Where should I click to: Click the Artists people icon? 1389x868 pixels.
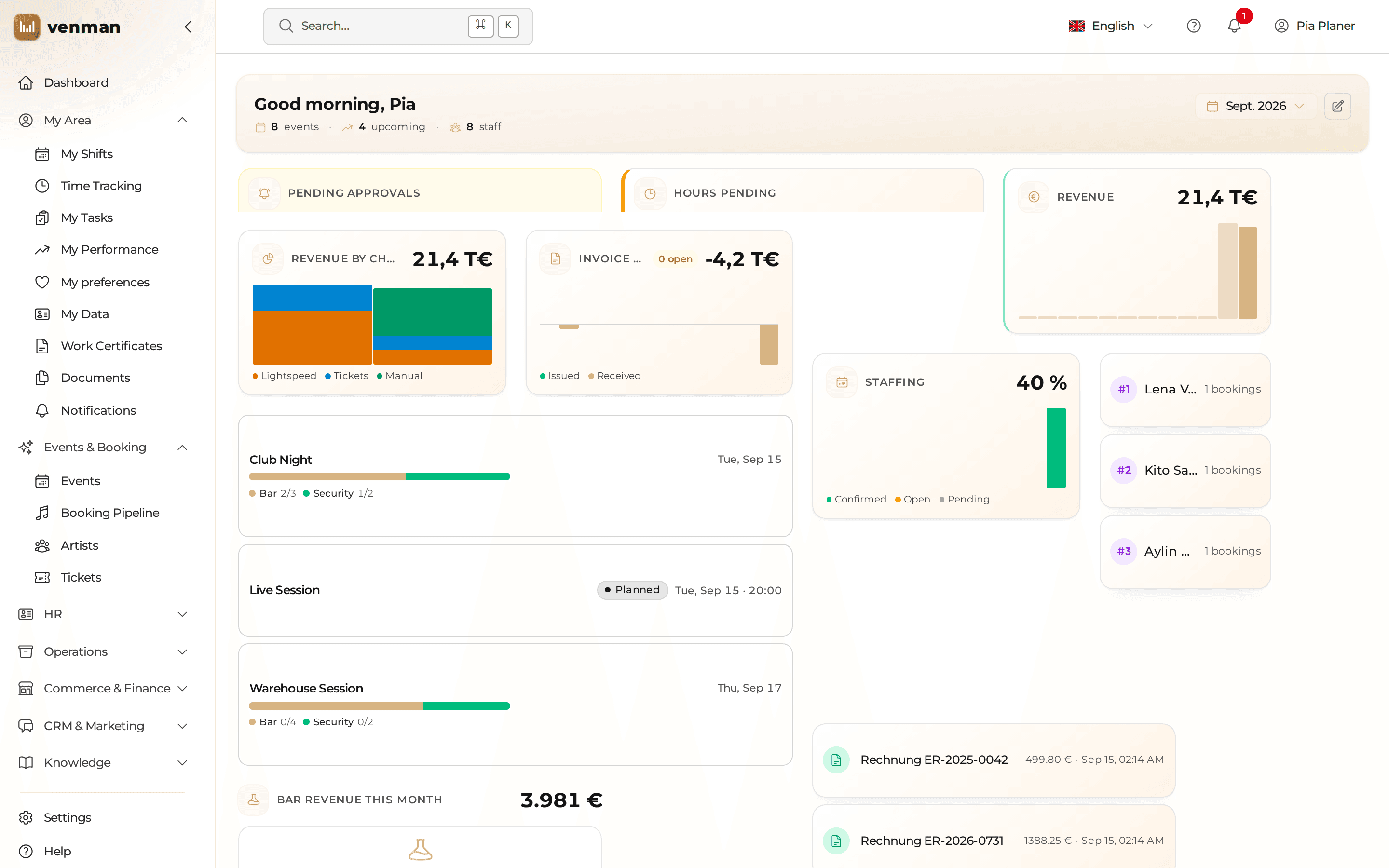(x=42, y=545)
